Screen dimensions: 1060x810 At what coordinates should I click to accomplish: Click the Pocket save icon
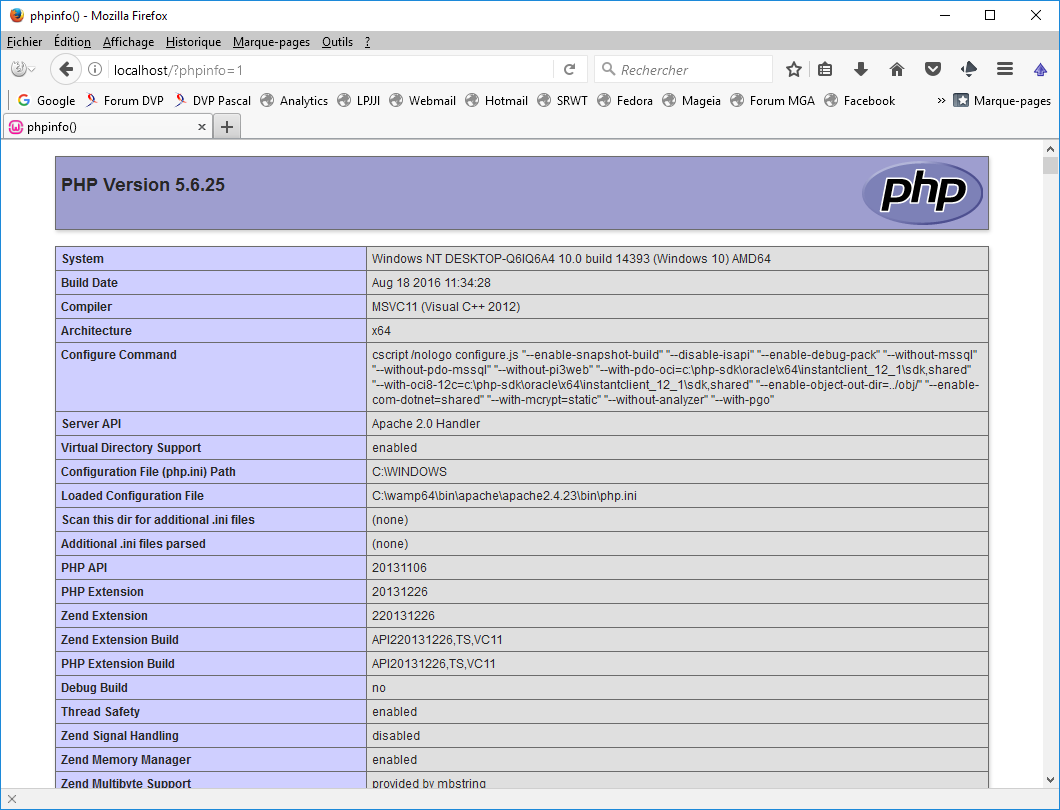coord(932,69)
